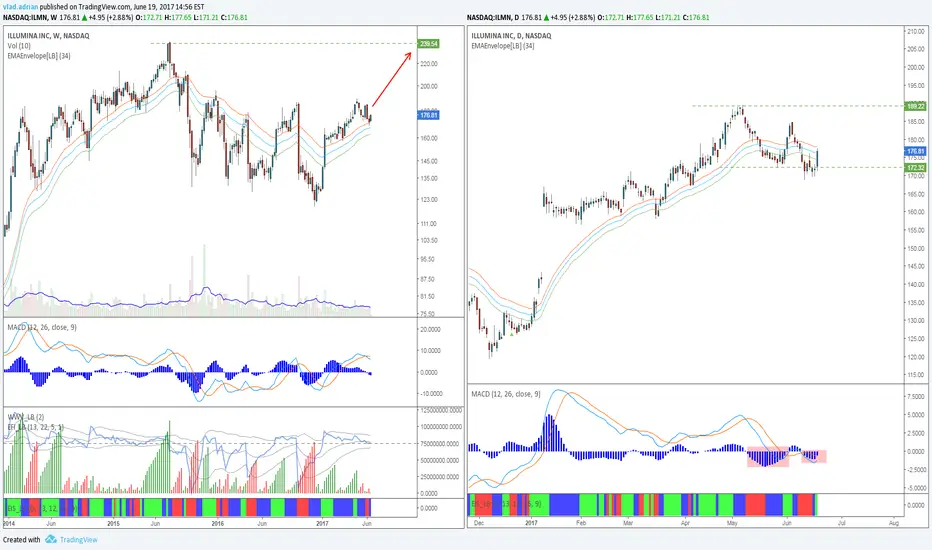Viewport: 932px width, 550px height.
Task: Click the ILLUMINA INC, W, NASDAQ chart title
Action: click(48, 36)
